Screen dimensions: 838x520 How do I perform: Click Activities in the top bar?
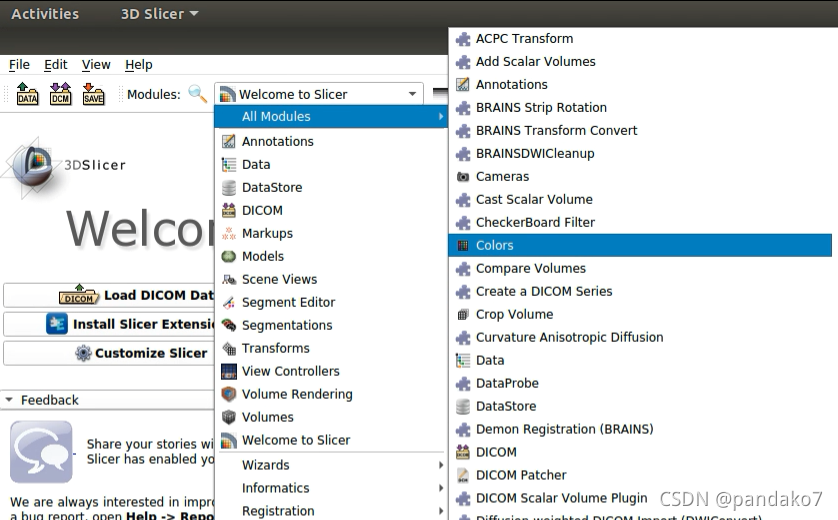(45, 14)
